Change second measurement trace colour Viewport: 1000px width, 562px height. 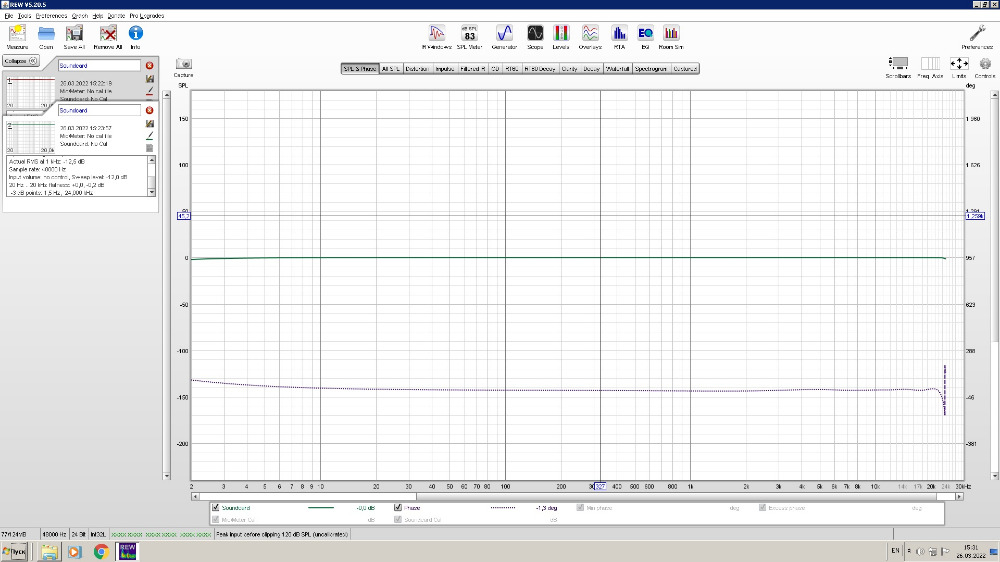click(150, 136)
